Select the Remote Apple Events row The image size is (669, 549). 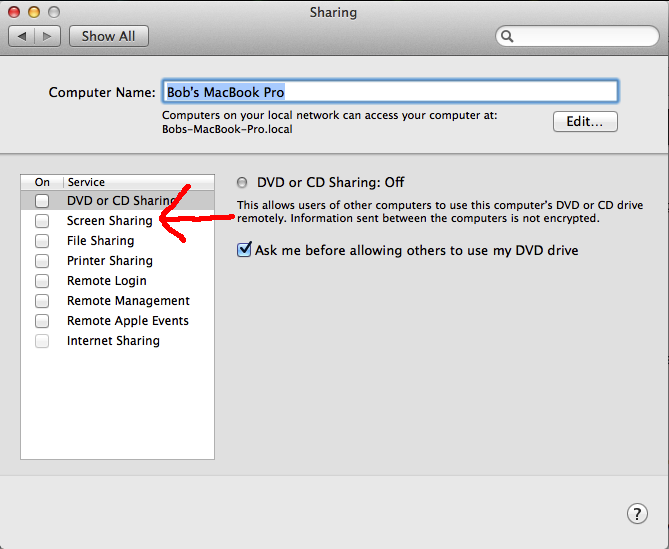point(117,321)
